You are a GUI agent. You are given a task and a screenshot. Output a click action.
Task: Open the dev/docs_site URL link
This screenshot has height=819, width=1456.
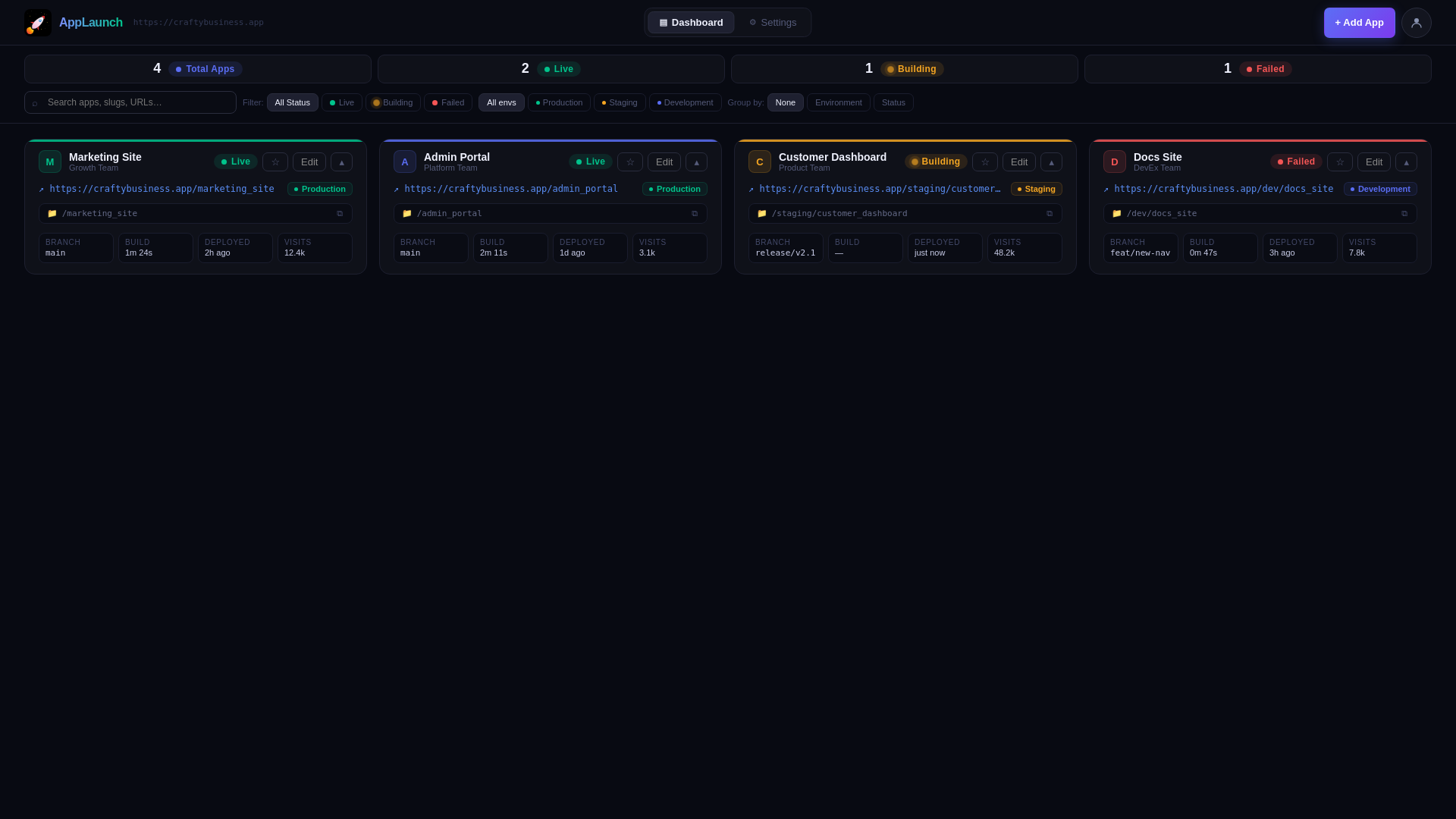click(x=1219, y=189)
